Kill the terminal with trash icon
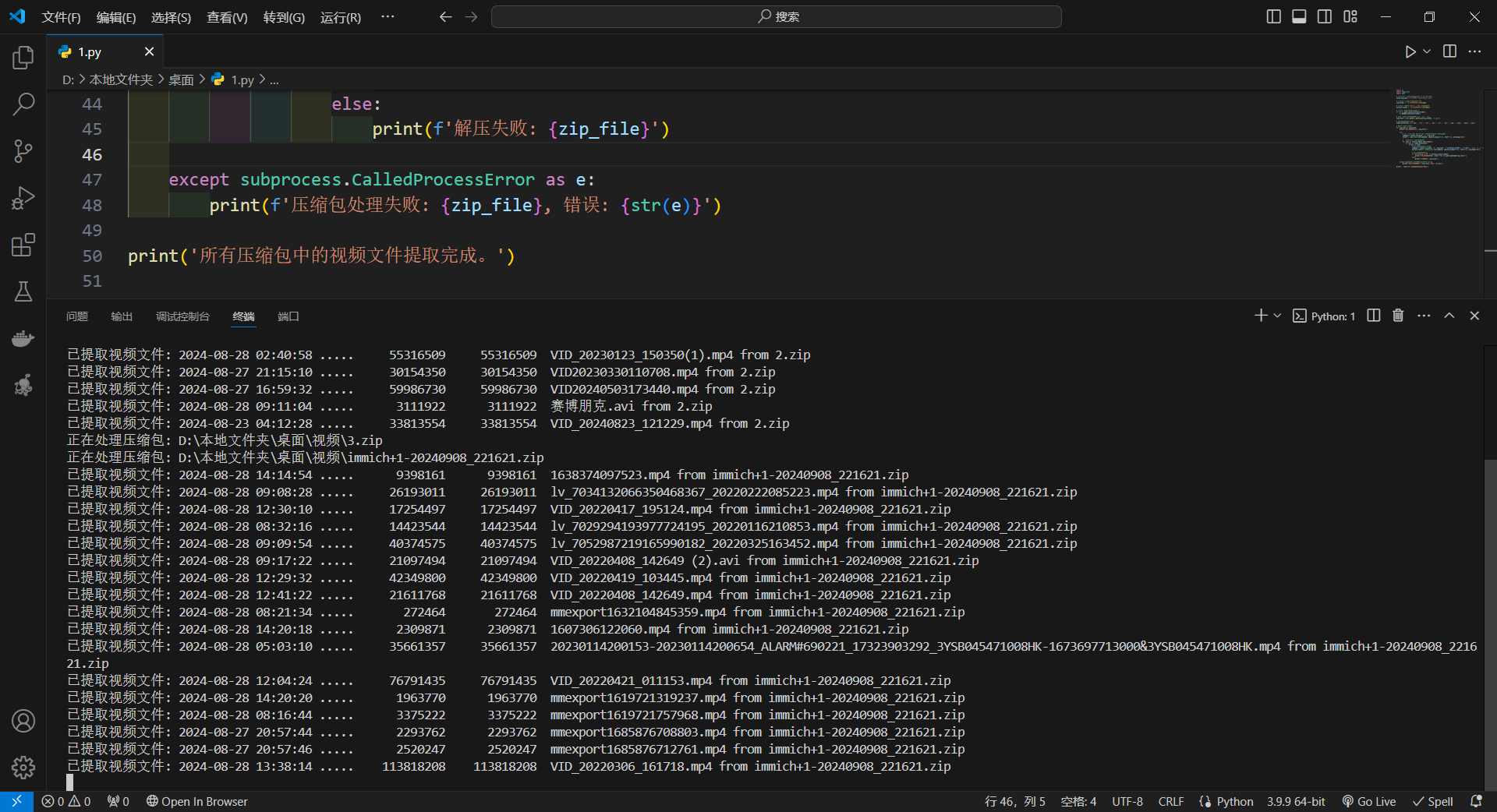Screen dimensions: 1497x812 coord(1398,316)
